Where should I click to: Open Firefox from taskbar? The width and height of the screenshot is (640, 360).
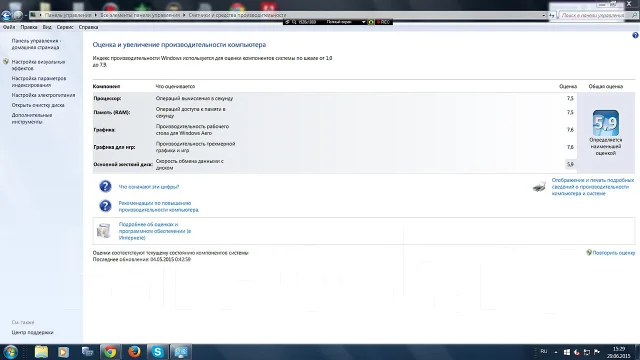pyautogui.click(x=134, y=352)
